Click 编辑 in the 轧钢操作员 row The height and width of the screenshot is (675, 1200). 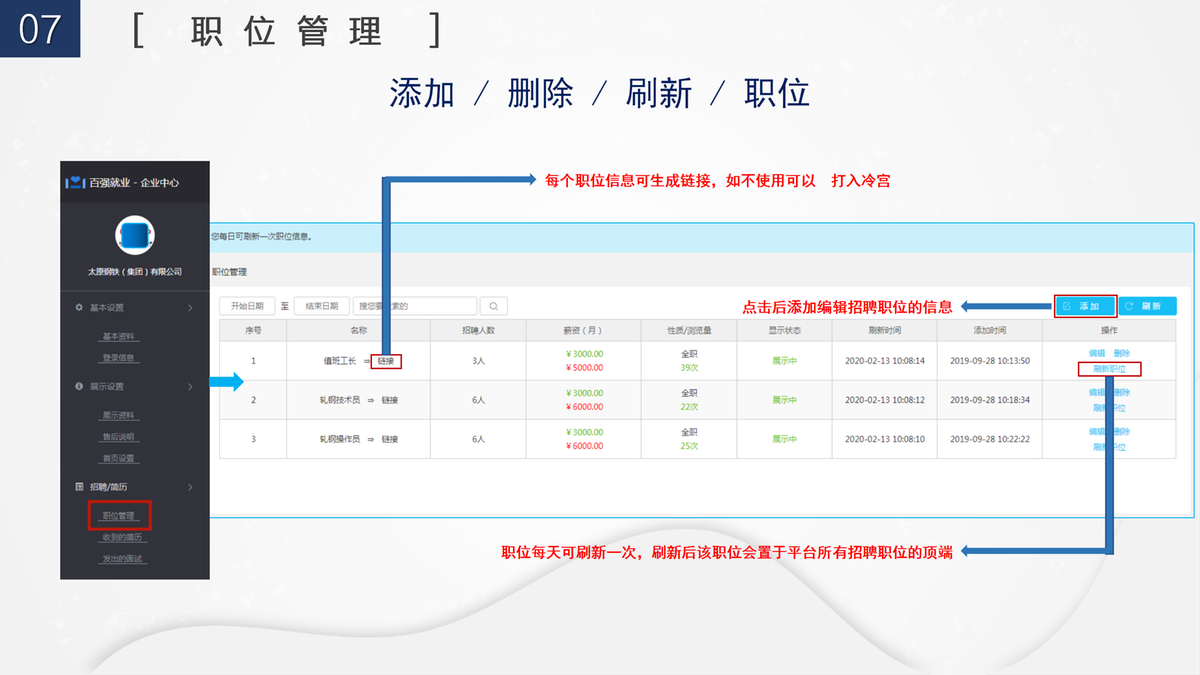click(x=1097, y=432)
